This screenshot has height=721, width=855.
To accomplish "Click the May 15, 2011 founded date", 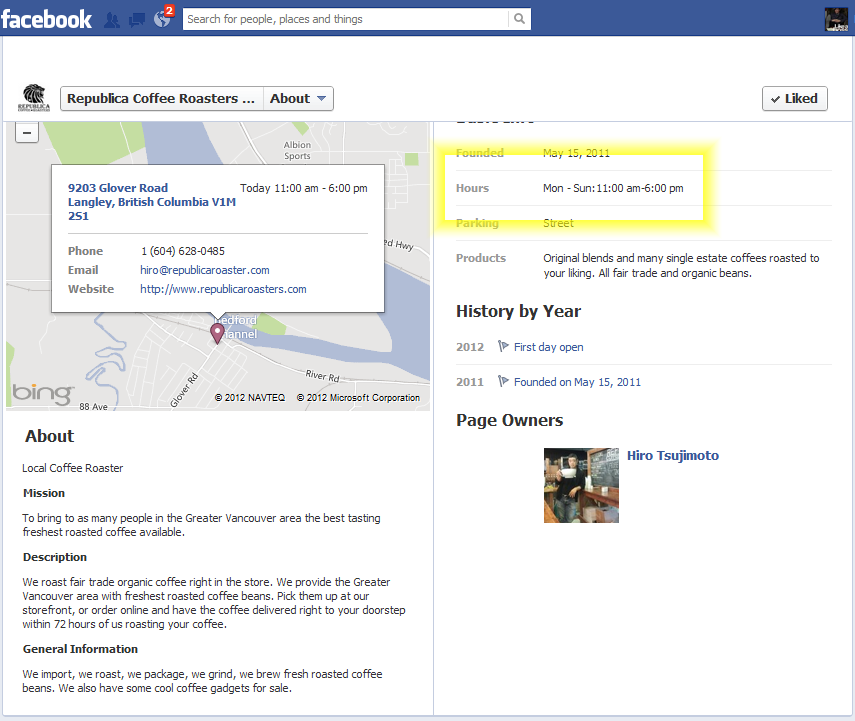I will coord(576,153).
